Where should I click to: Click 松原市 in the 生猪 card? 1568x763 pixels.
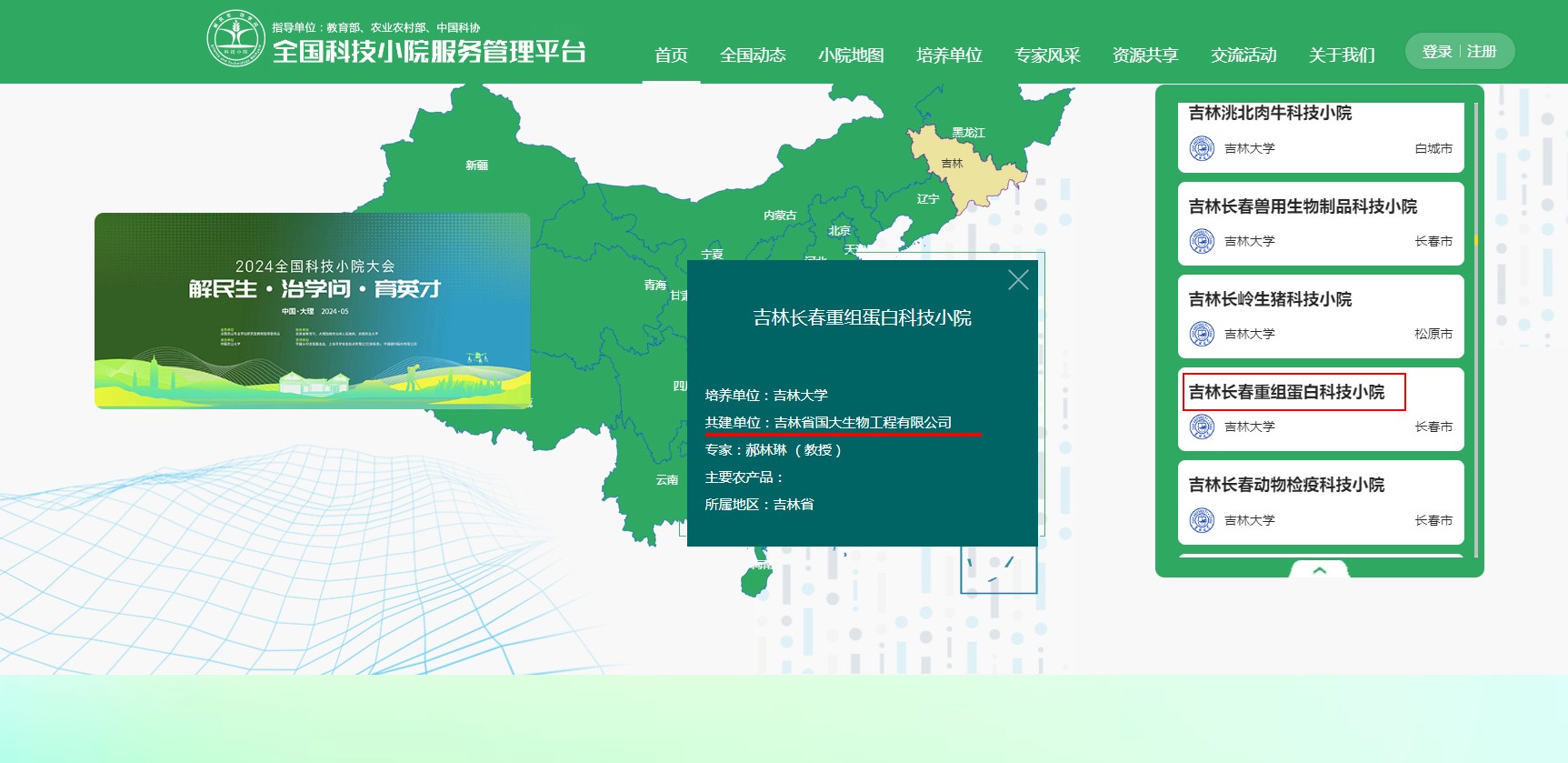pos(1433,334)
